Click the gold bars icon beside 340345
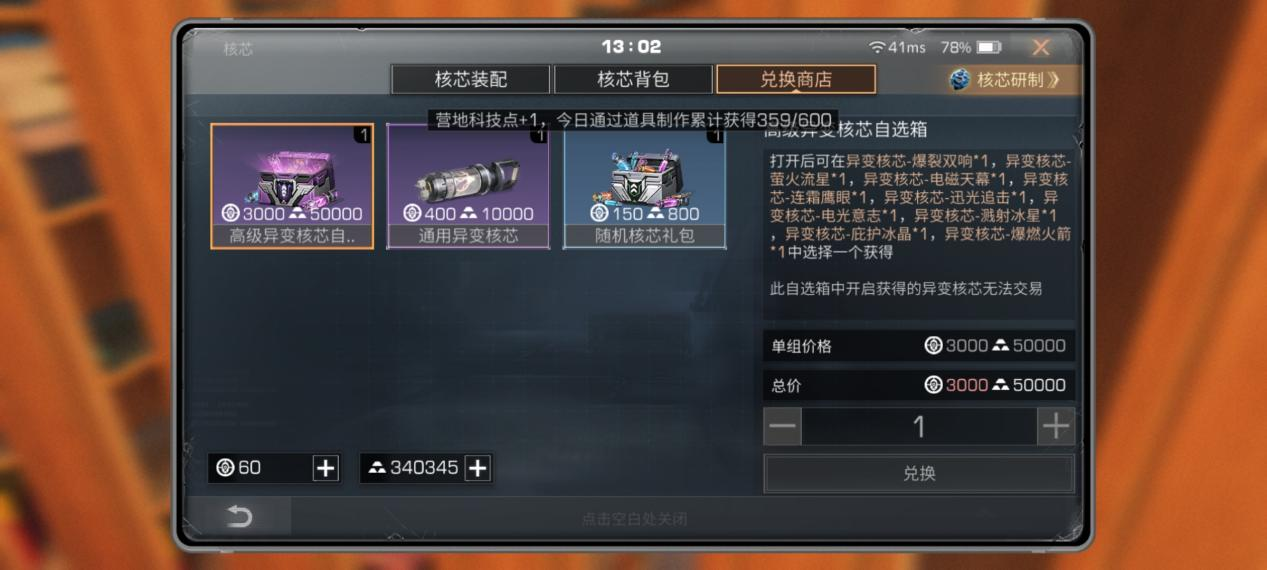 pos(377,468)
